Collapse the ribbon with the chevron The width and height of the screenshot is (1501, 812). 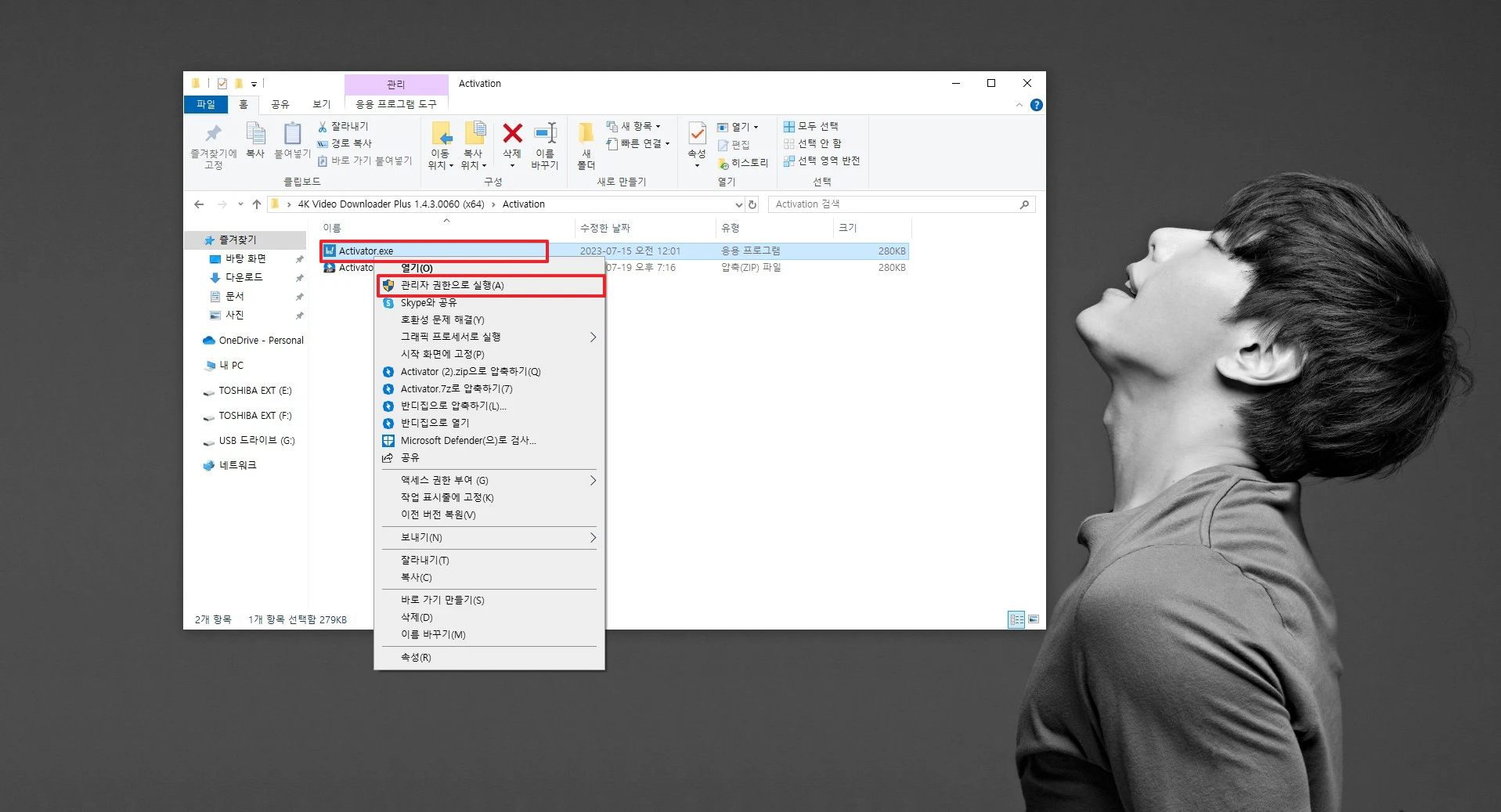pyautogui.click(x=1019, y=105)
